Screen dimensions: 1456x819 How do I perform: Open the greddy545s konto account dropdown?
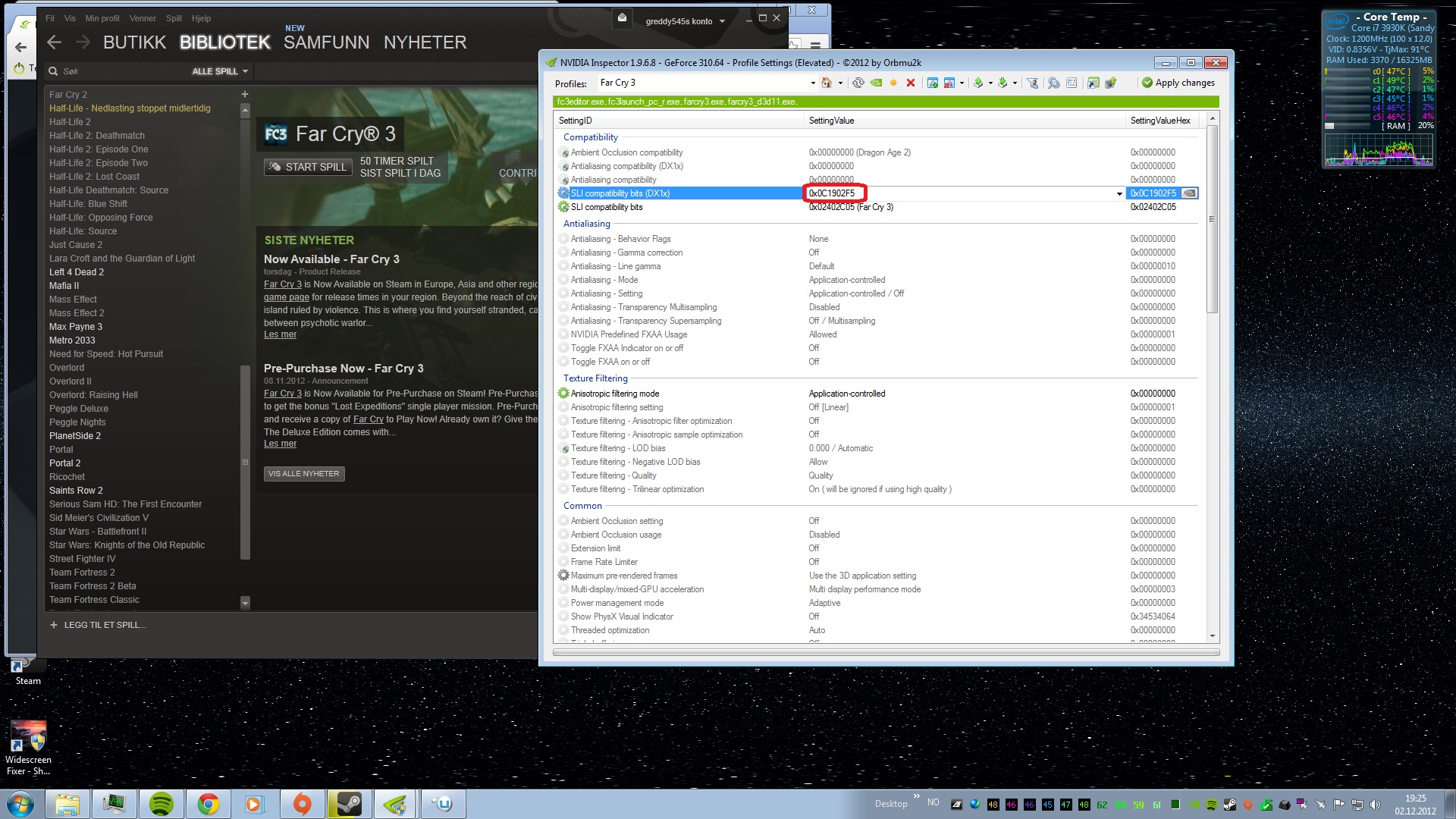tap(686, 21)
